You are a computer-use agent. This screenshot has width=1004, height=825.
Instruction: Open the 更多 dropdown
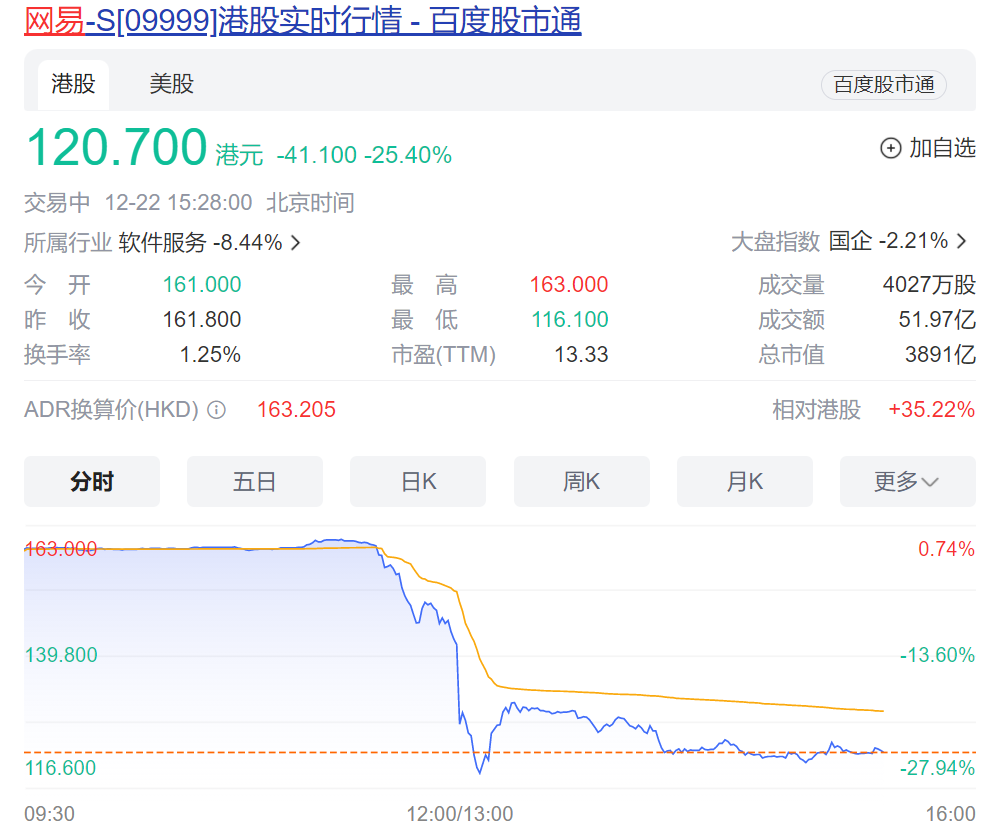tap(908, 482)
